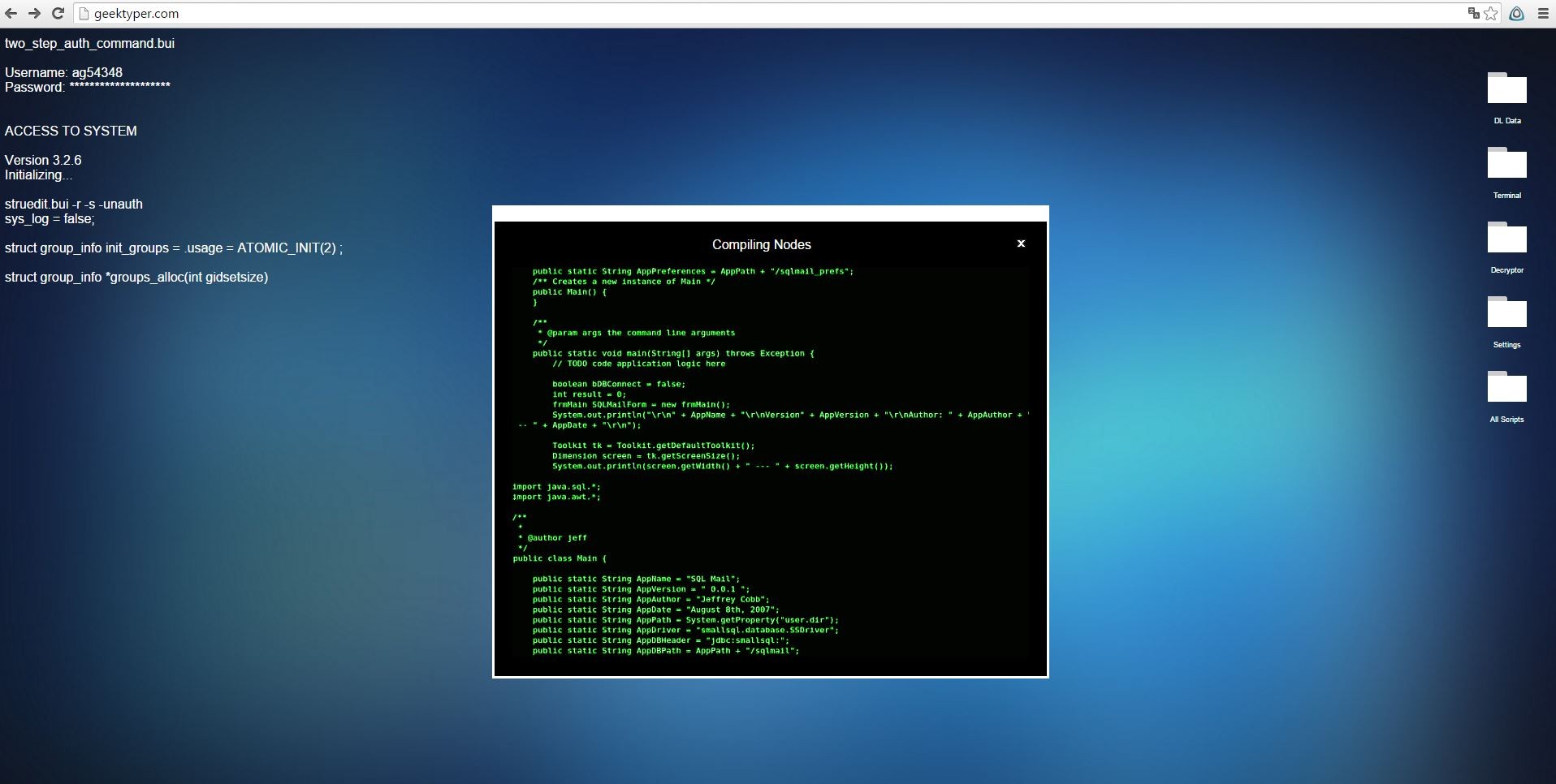
Task: Open the All Scripts folder
Action: pos(1506,387)
